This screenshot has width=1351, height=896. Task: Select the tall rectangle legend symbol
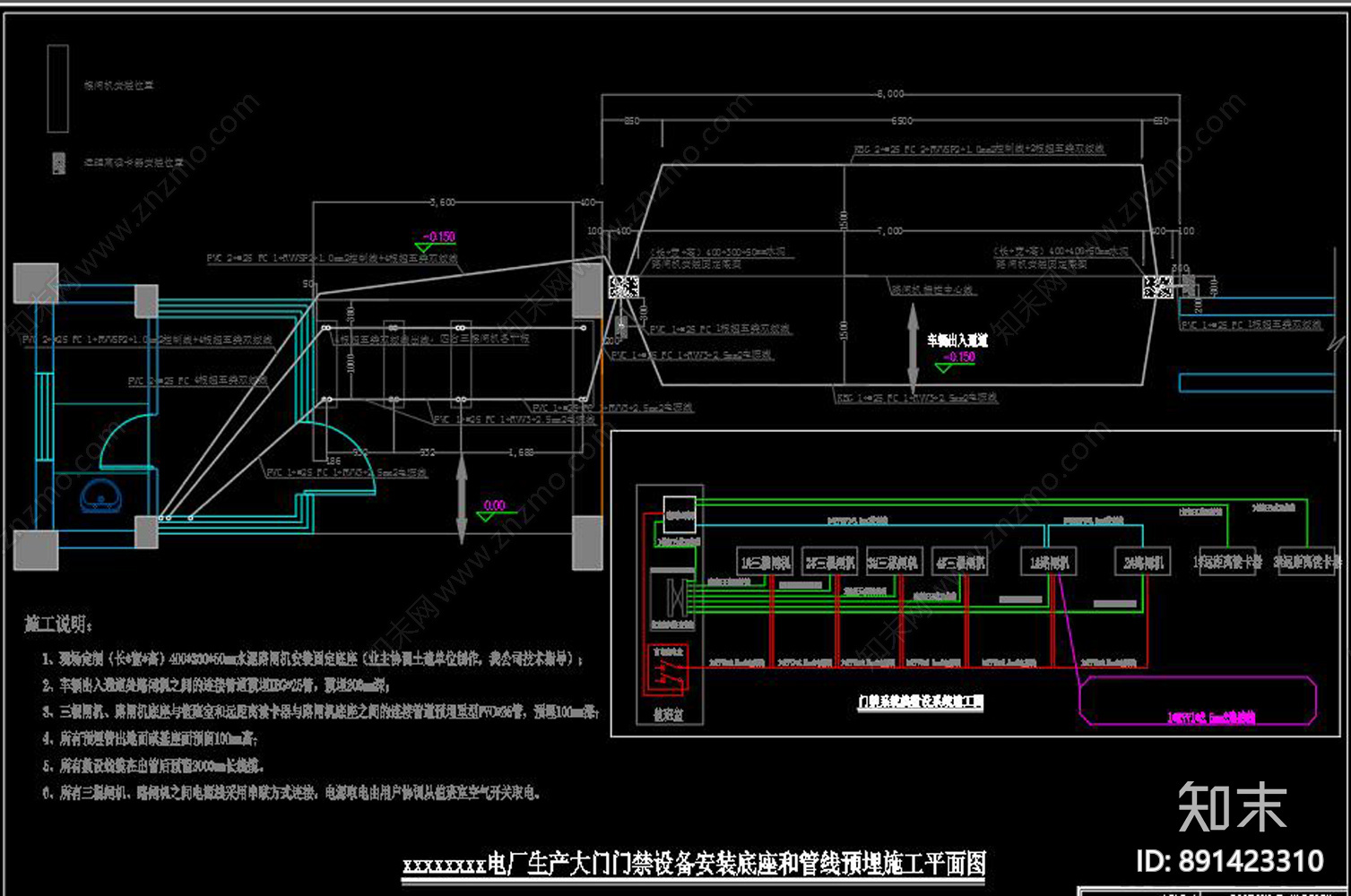(x=58, y=89)
